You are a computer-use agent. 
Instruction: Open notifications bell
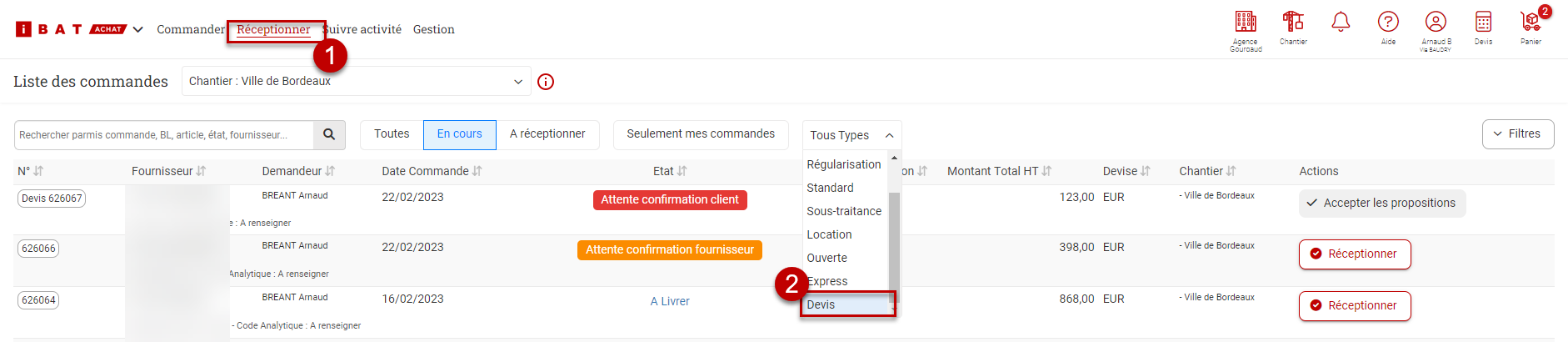click(x=1341, y=23)
